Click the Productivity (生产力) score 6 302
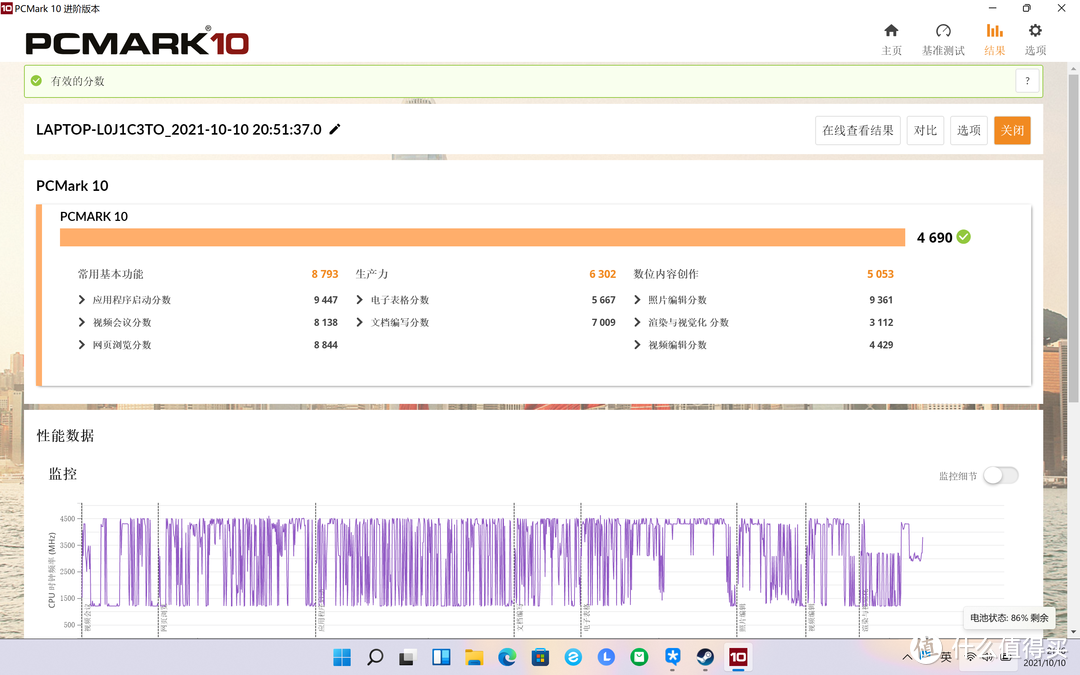Screen dimensions: 1080x675 [x=602, y=274]
